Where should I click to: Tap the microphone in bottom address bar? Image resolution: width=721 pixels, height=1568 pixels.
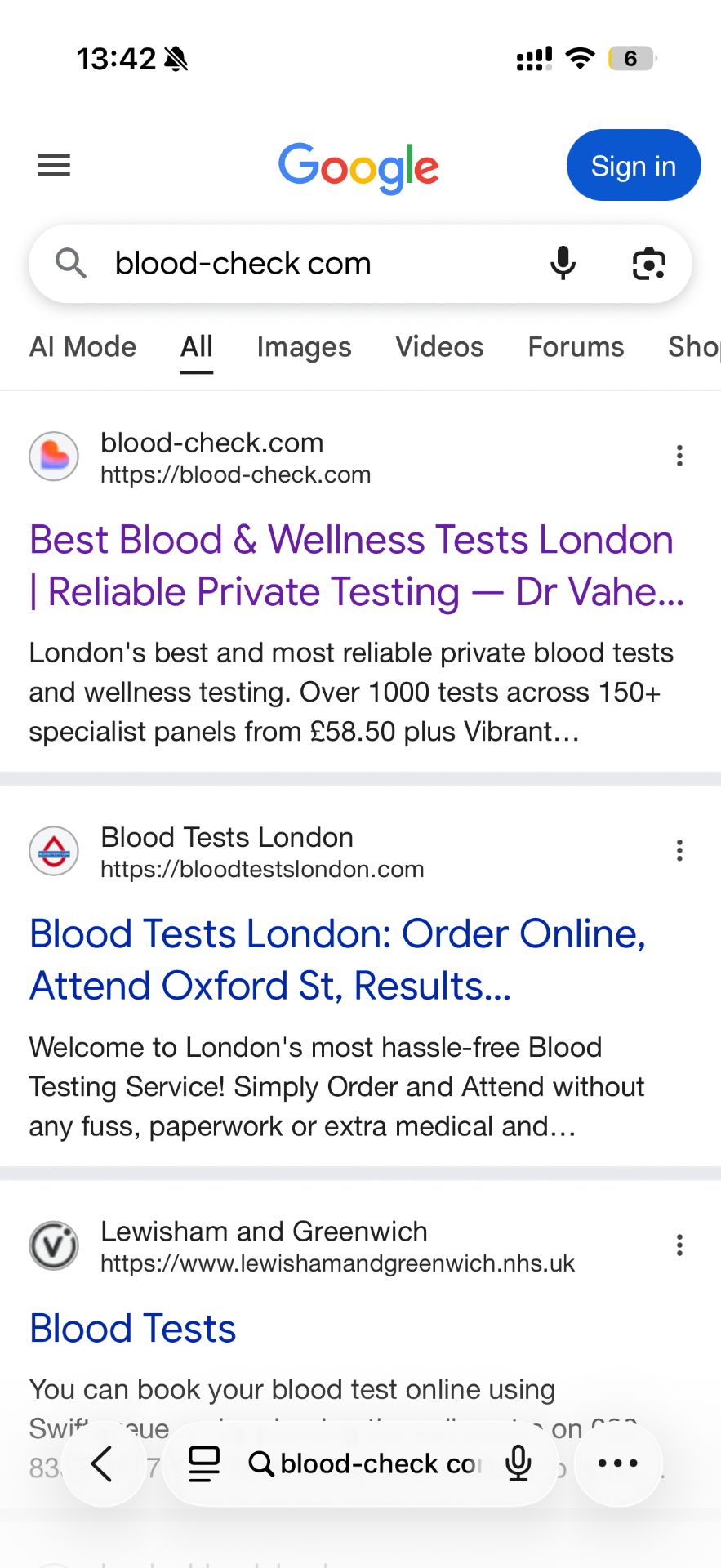518,1463
